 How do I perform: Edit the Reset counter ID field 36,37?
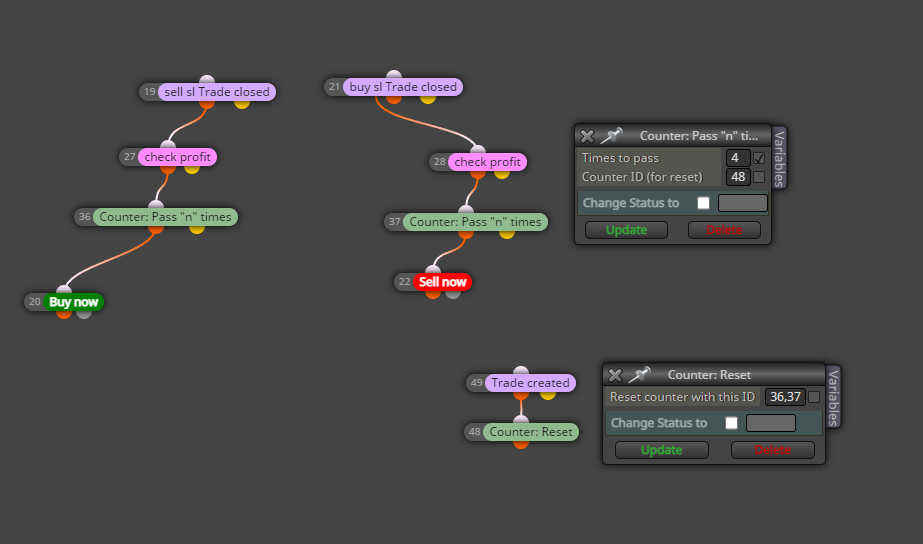[785, 397]
